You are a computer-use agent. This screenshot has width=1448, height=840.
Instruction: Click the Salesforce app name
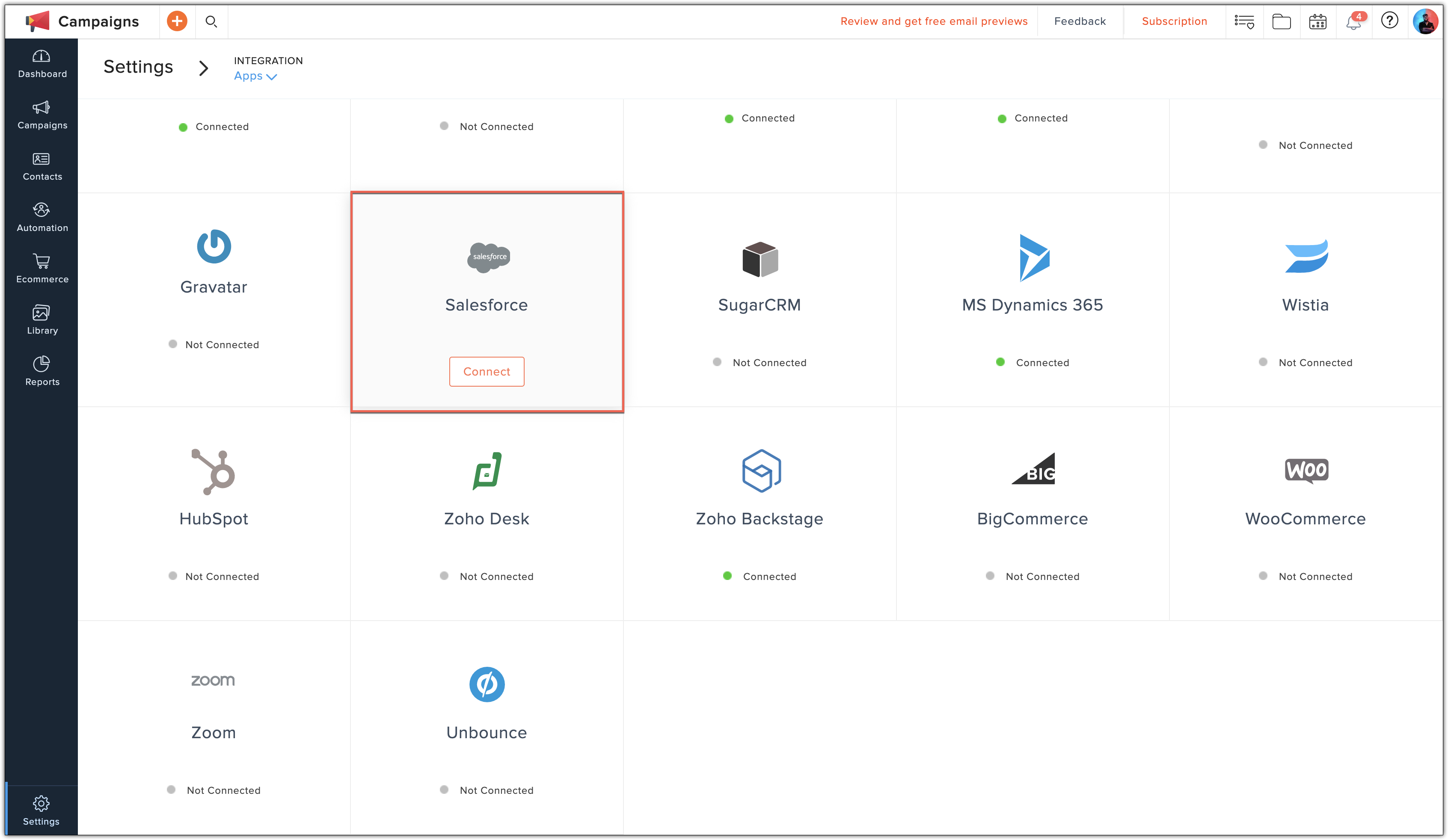pyautogui.click(x=487, y=305)
